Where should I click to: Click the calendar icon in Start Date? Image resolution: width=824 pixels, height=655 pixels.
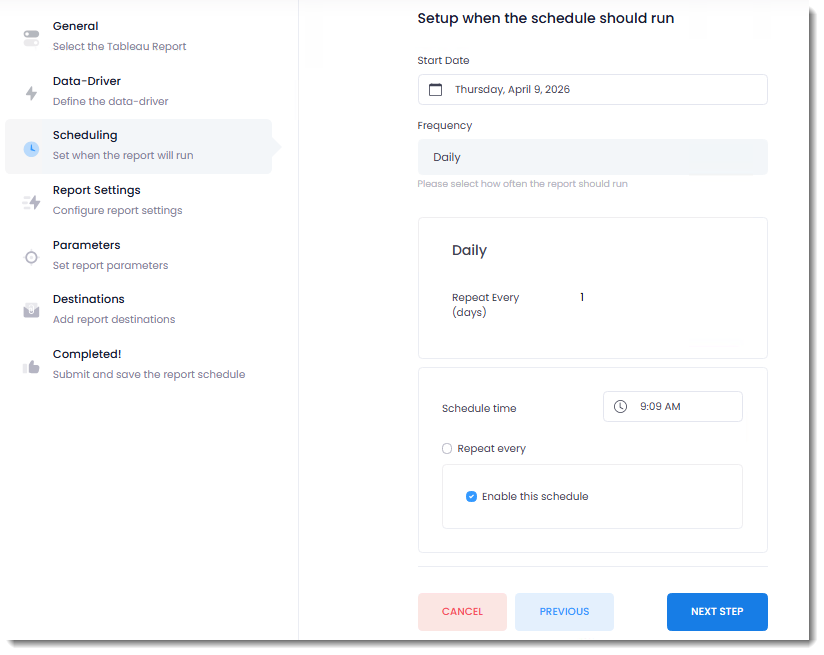[x=435, y=90]
